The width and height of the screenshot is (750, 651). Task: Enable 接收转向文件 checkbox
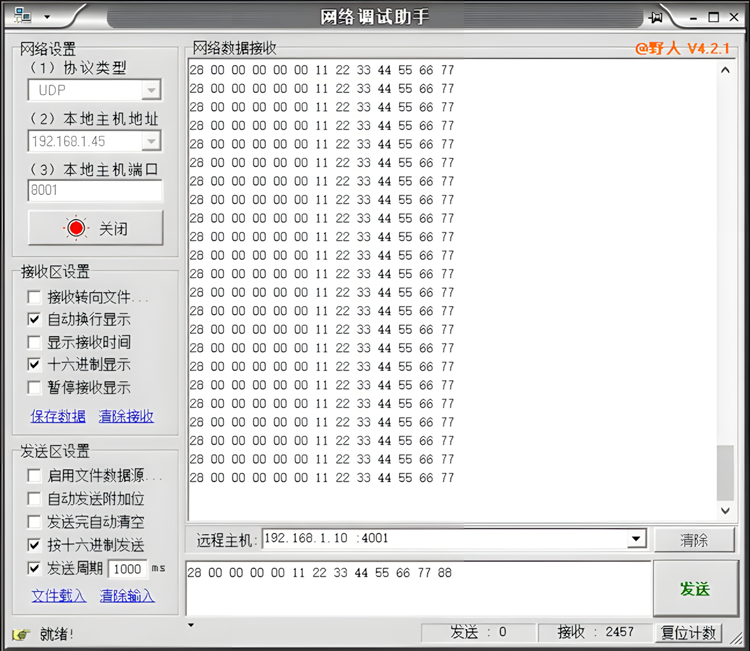click(x=35, y=297)
